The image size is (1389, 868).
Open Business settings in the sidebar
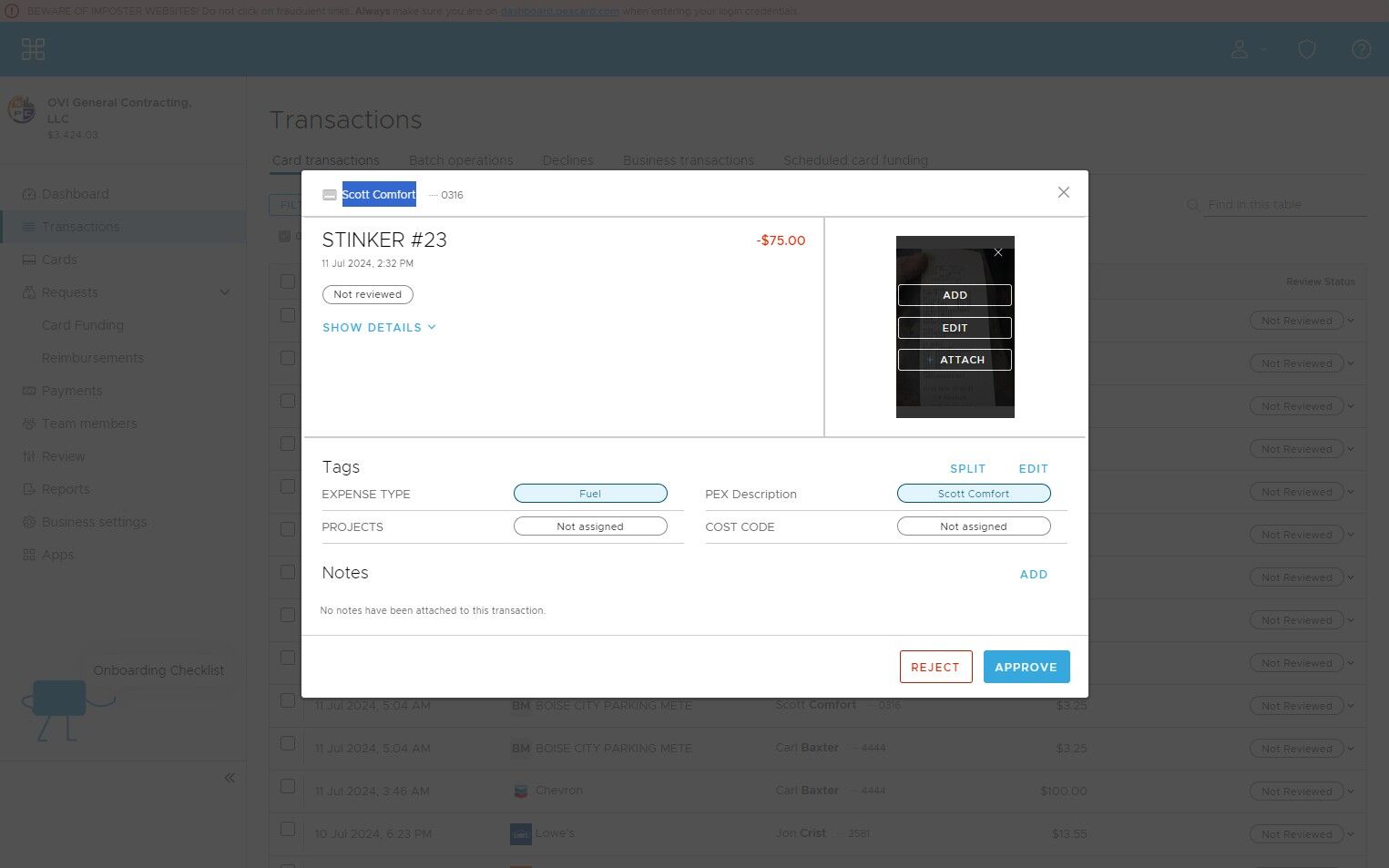[94, 522]
